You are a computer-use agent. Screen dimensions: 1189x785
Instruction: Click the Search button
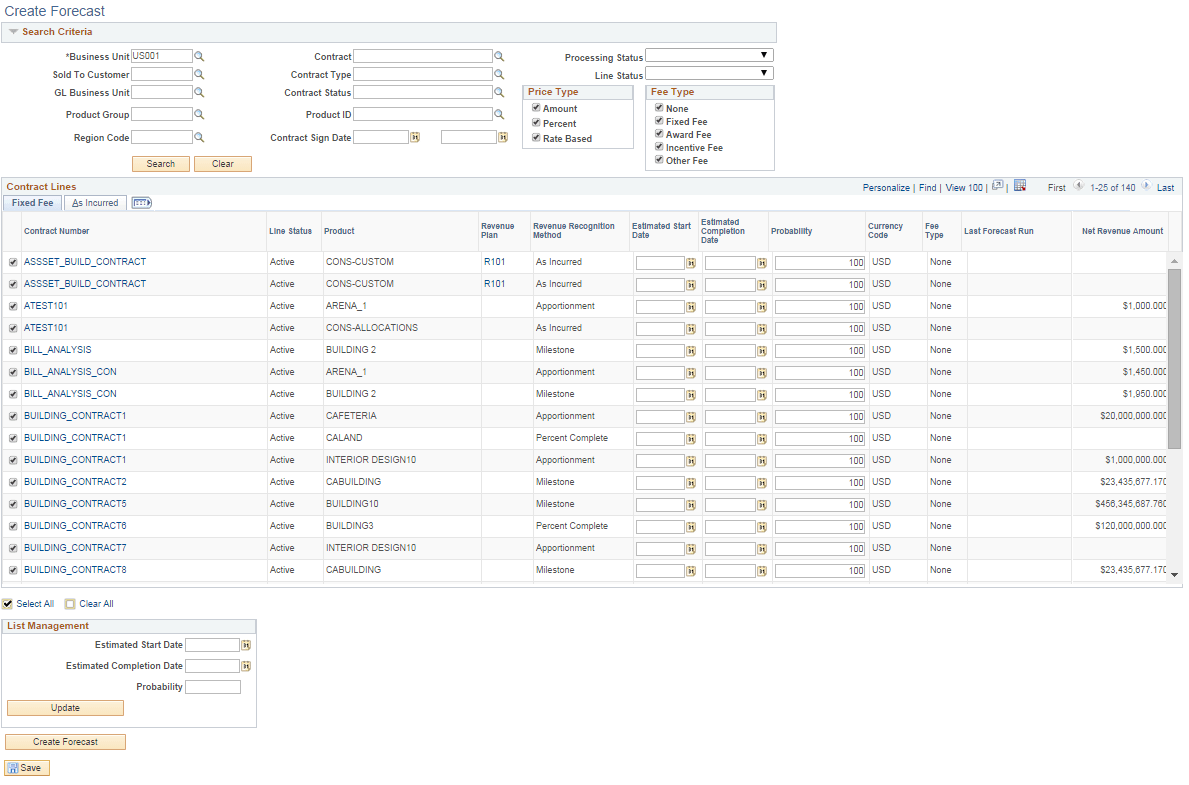click(160, 163)
